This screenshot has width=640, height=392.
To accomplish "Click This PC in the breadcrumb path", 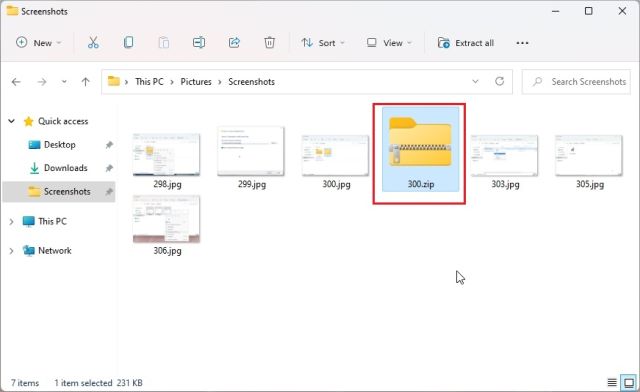I will coord(149,82).
